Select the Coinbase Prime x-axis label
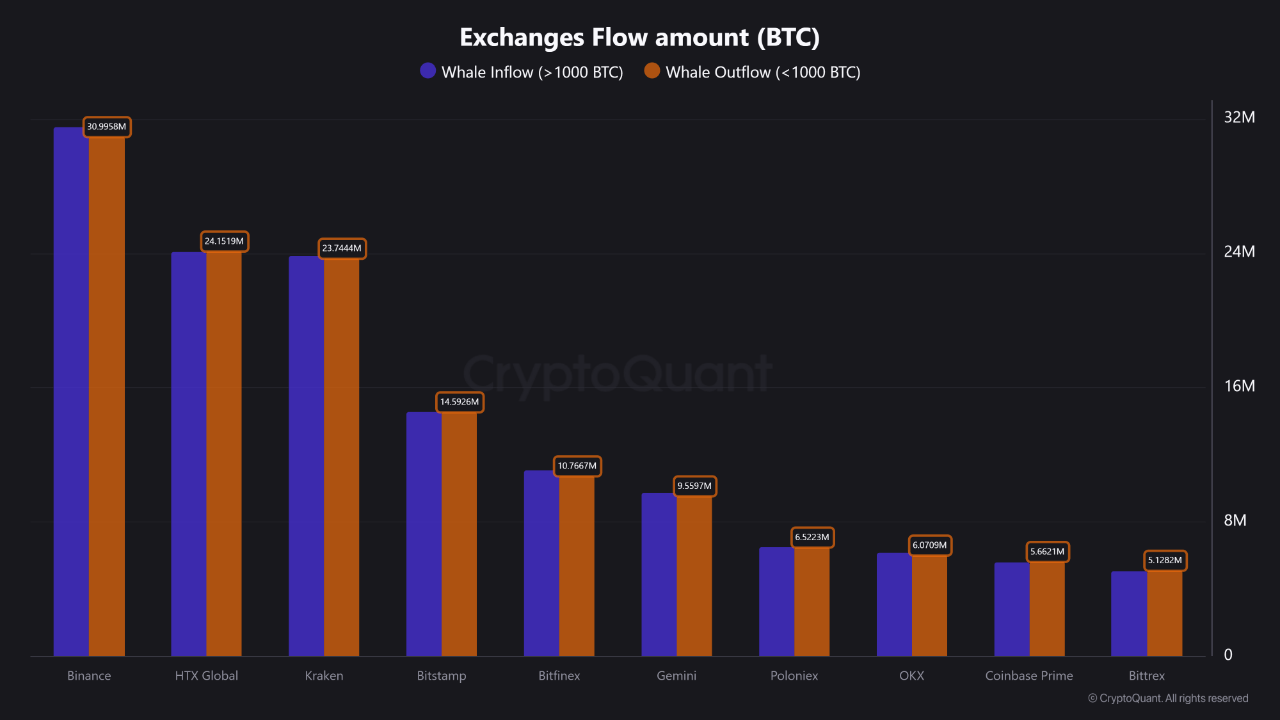 1029,676
